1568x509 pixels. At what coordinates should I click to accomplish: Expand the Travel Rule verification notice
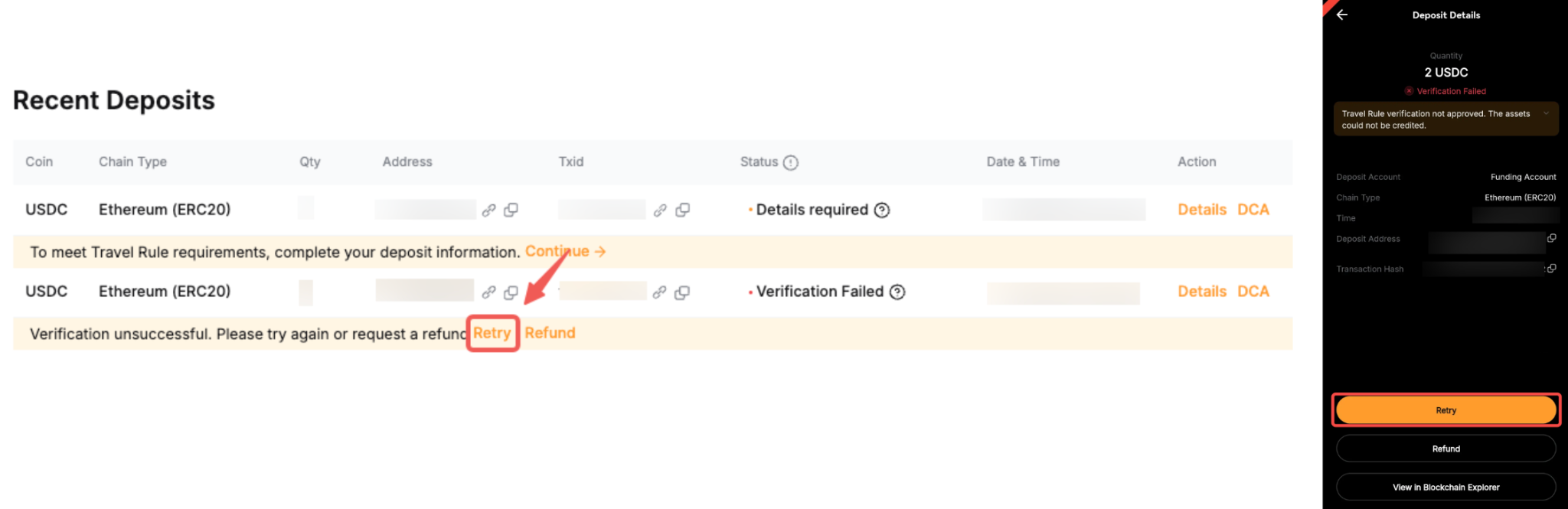[1546, 113]
